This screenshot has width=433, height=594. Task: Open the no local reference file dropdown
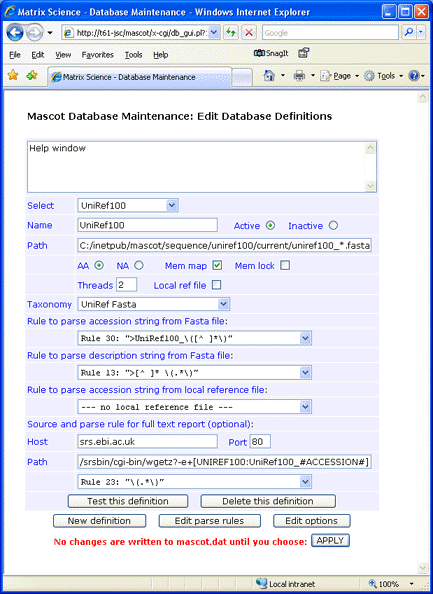(x=194, y=407)
